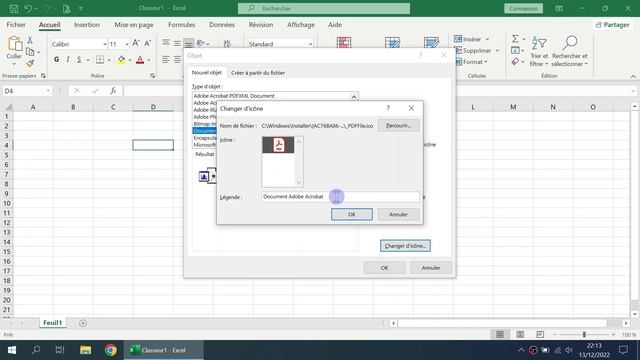Open the Aide tab
The image size is (640, 360).
(335, 25)
